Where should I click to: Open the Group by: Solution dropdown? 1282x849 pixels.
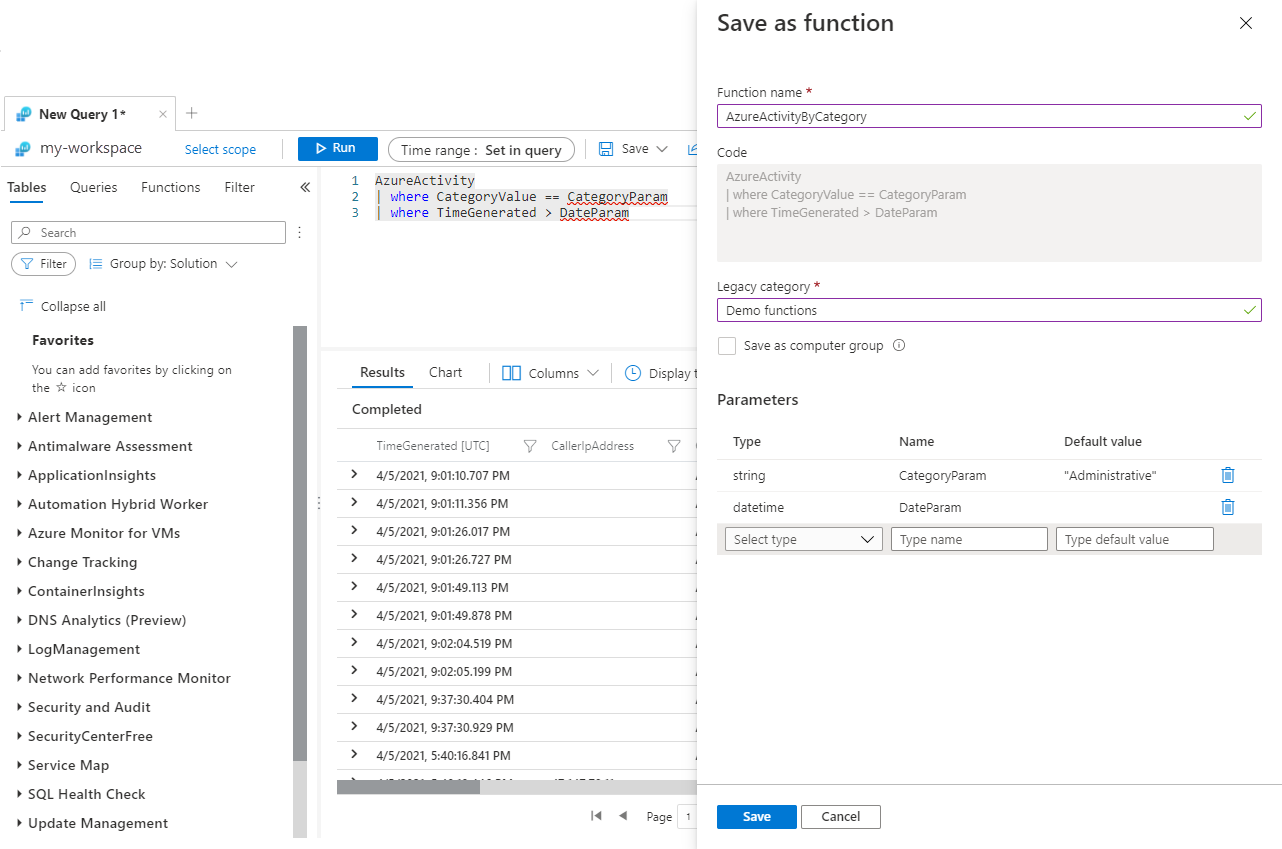(x=164, y=264)
